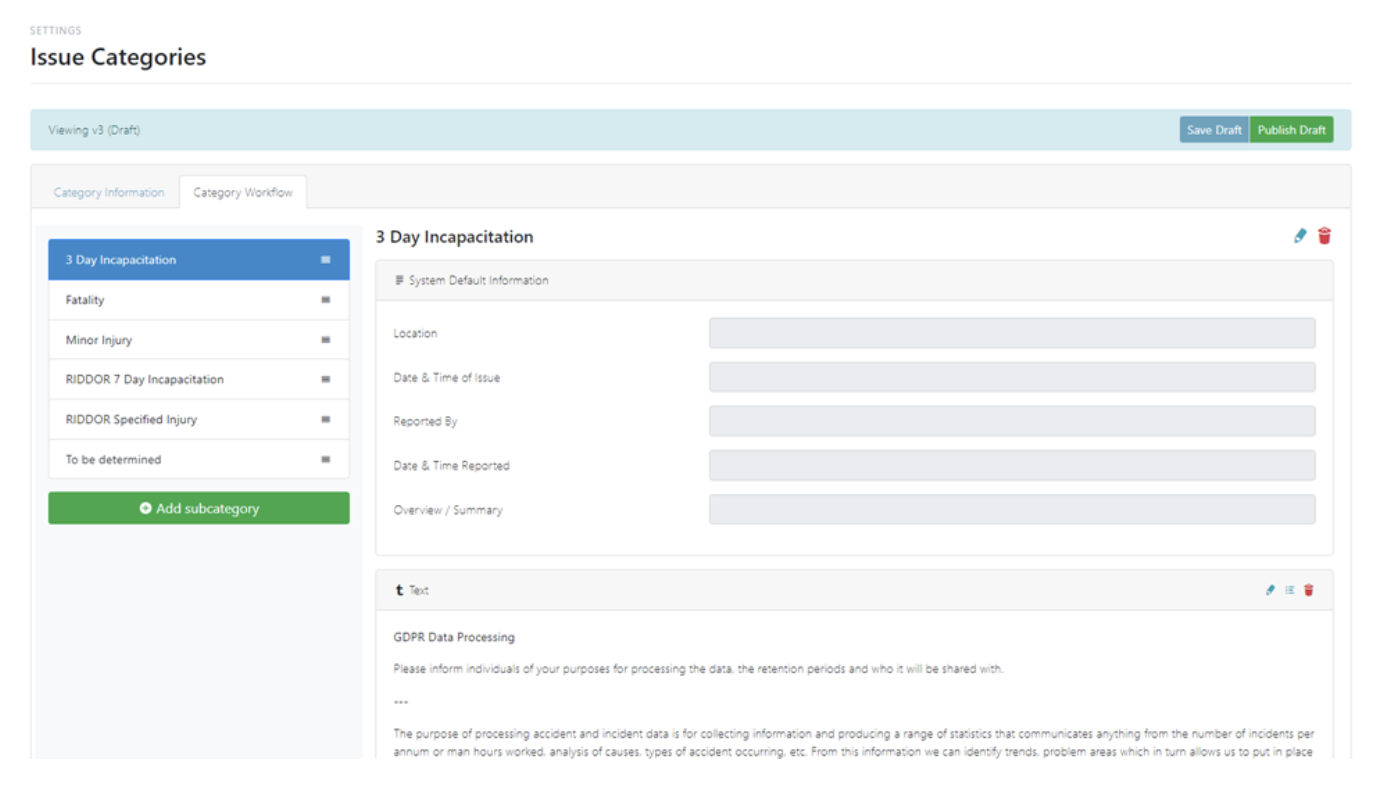
Task: Click the 'System Default Information' header text
Action: coord(479,281)
